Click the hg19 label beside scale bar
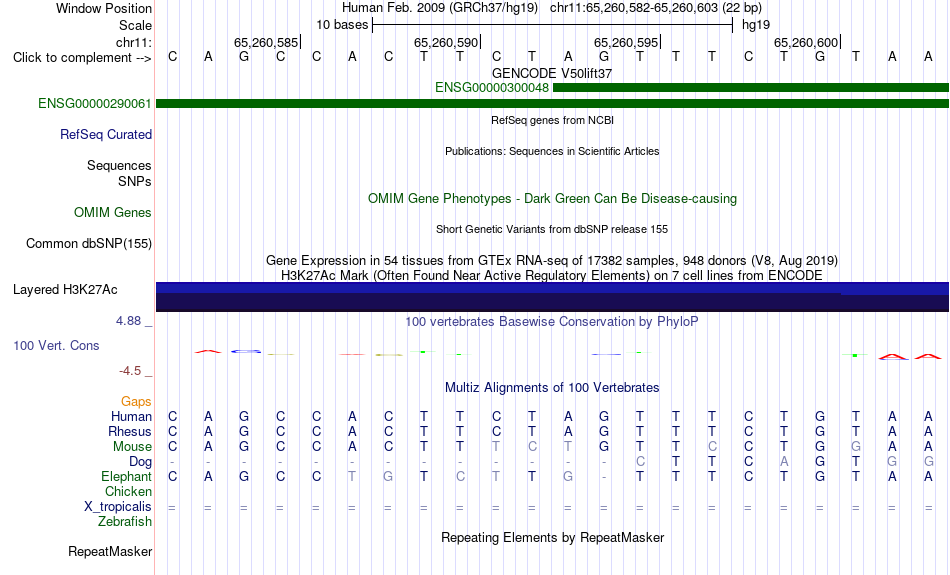Image resolution: width=950 pixels, height=575 pixels. point(756,25)
